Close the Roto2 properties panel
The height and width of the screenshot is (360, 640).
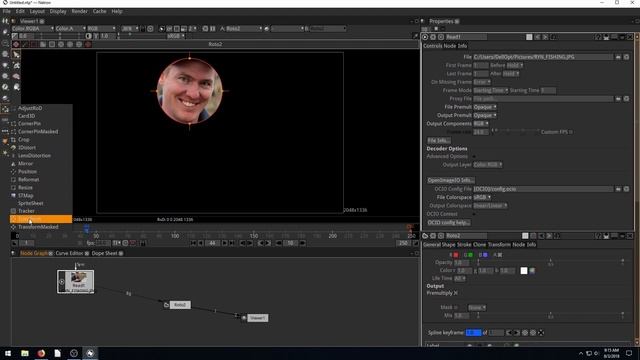[x=630, y=236]
